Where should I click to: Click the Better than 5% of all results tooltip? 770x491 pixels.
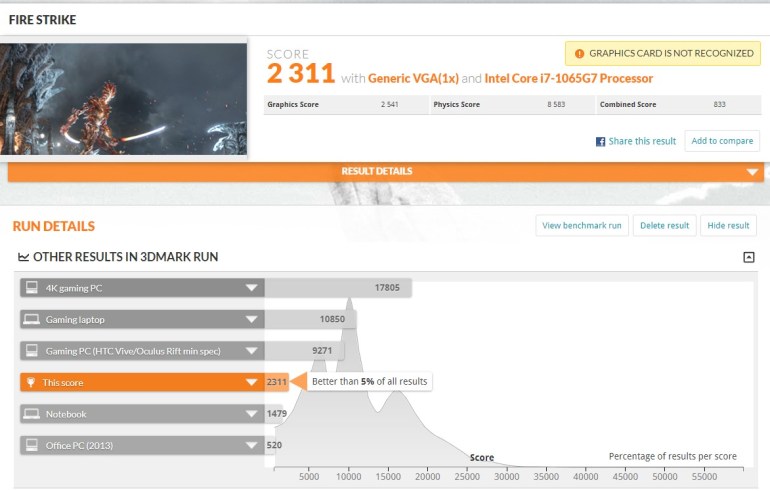369,382
